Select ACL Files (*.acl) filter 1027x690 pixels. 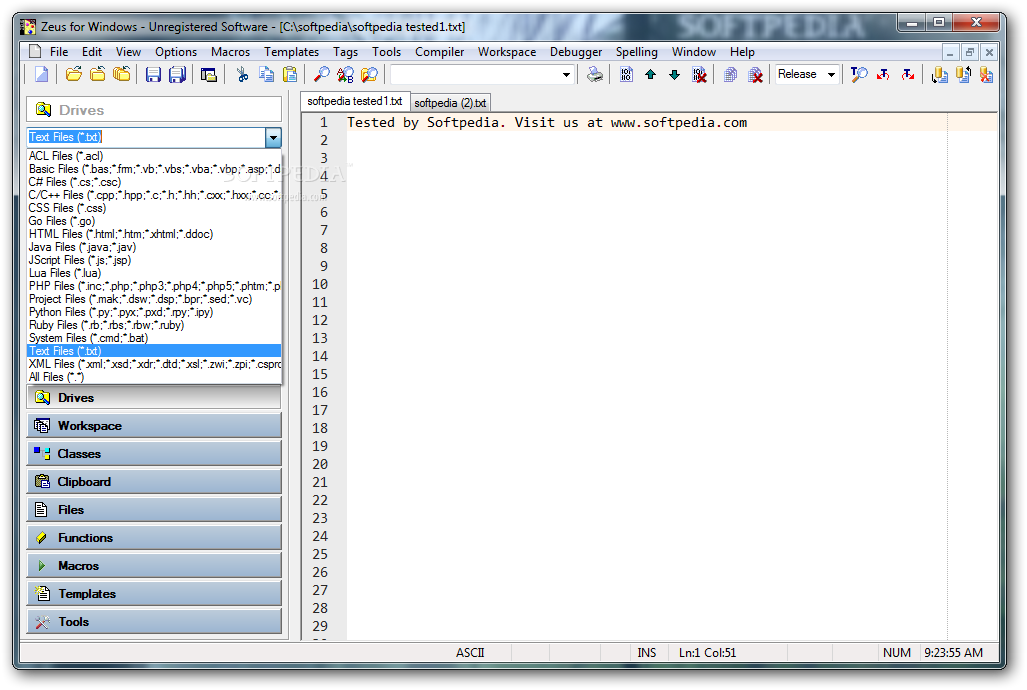click(x=155, y=156)
